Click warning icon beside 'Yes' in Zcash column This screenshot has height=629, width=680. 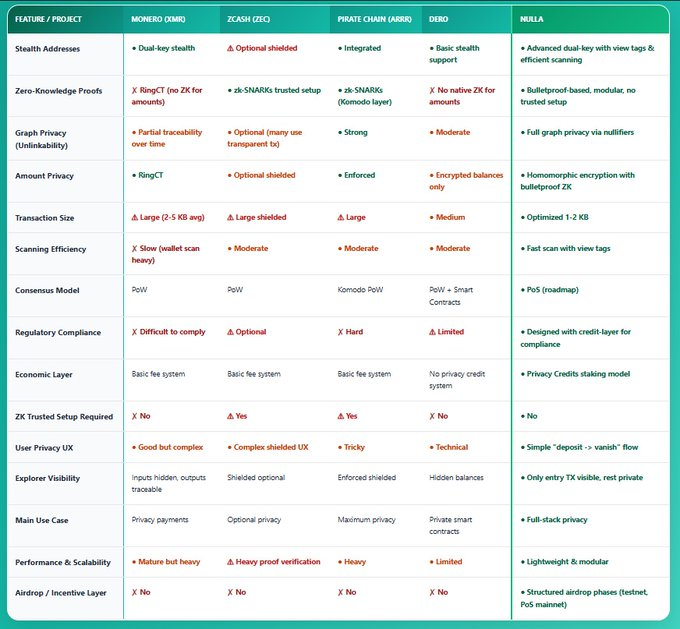coord(230,416)
